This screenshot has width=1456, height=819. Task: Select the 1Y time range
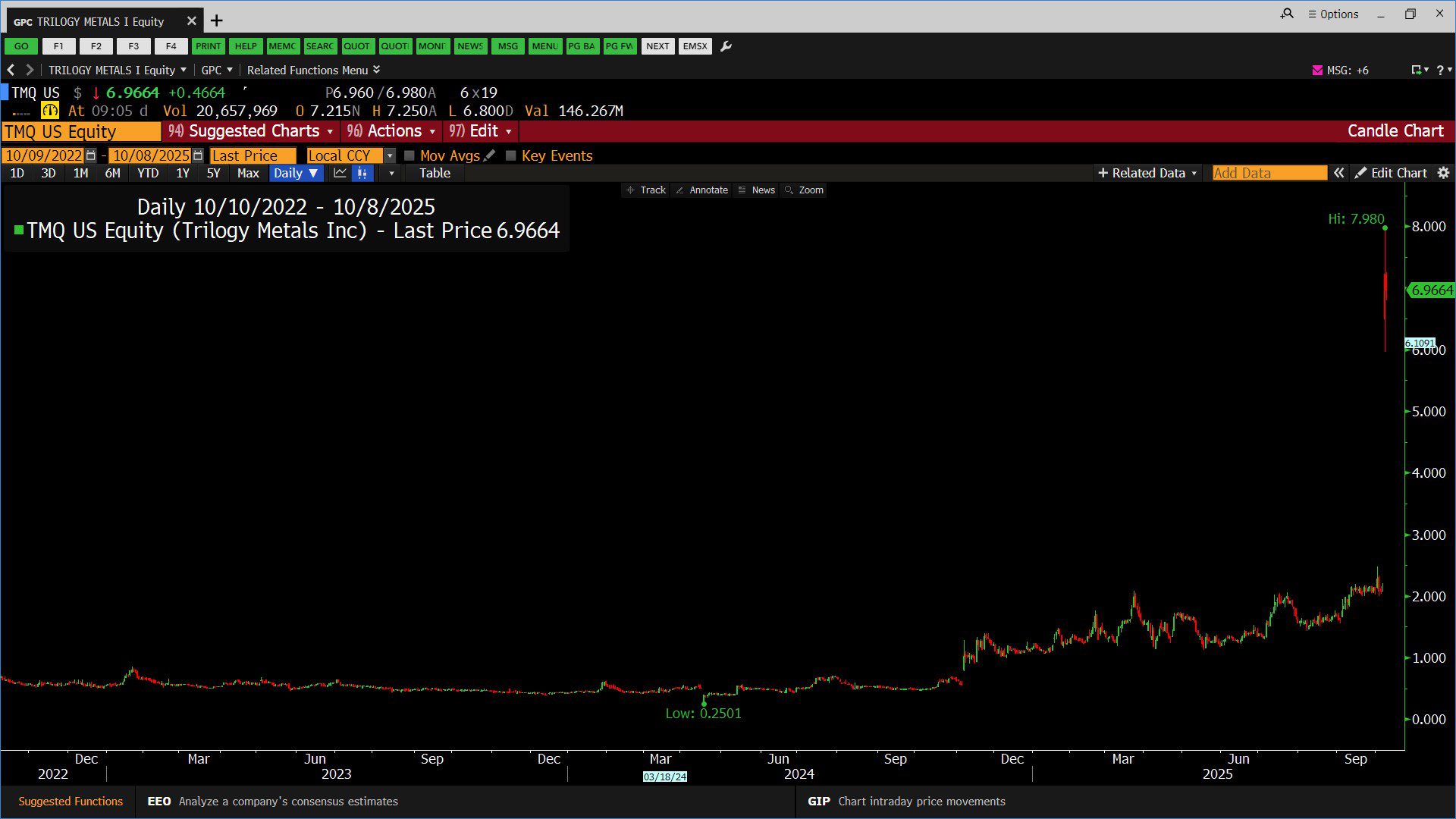[182, 173]
